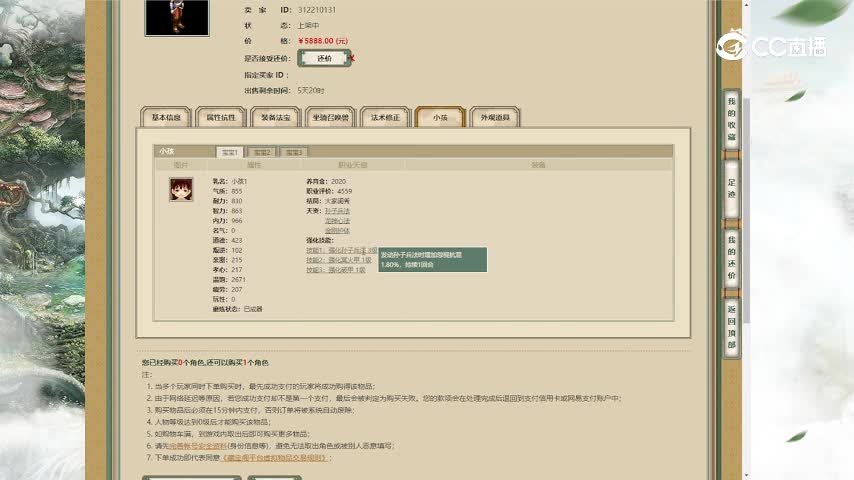Click the price ¥5888.00 text
Viewport: 854px width, 480px height.
(323, 41)
